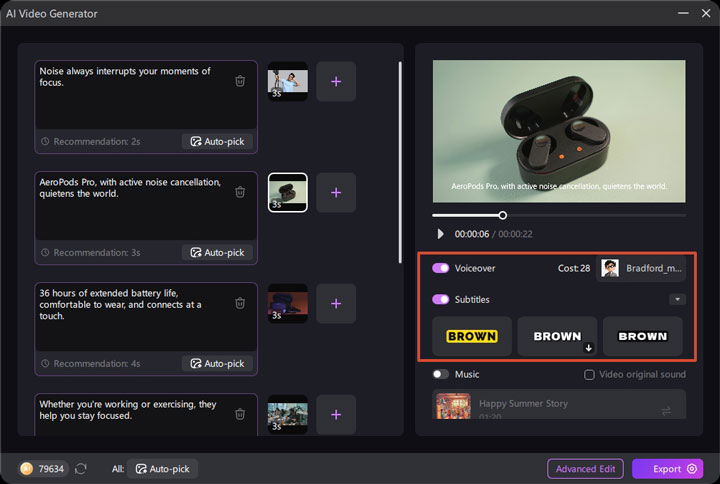Add media to the 'Whether you're working' segment
Image resolution: width=720 pixels, height=484 pixels.
[x=336, y=414]
